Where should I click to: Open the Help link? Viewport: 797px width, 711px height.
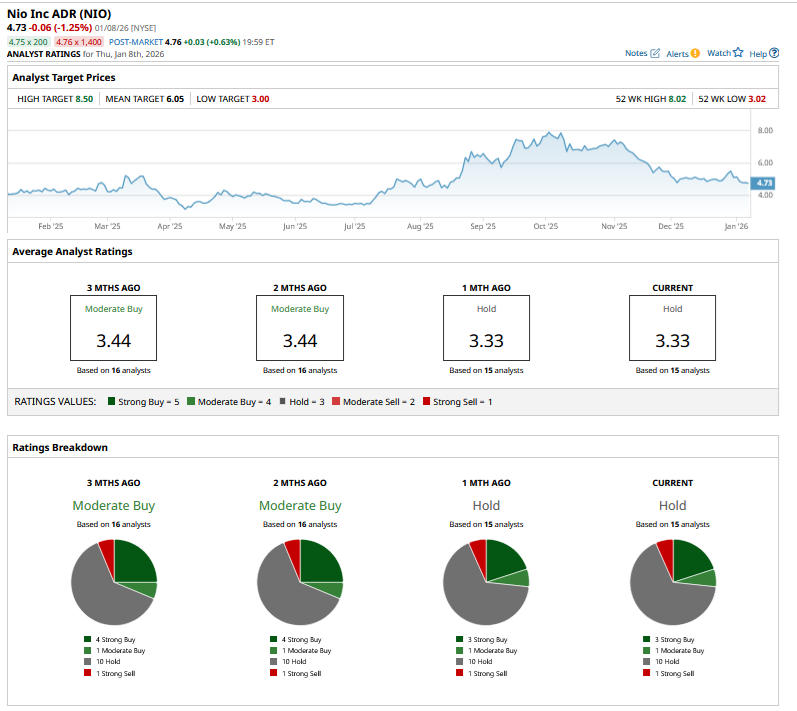pyautogui.click(x=758, y=53)
